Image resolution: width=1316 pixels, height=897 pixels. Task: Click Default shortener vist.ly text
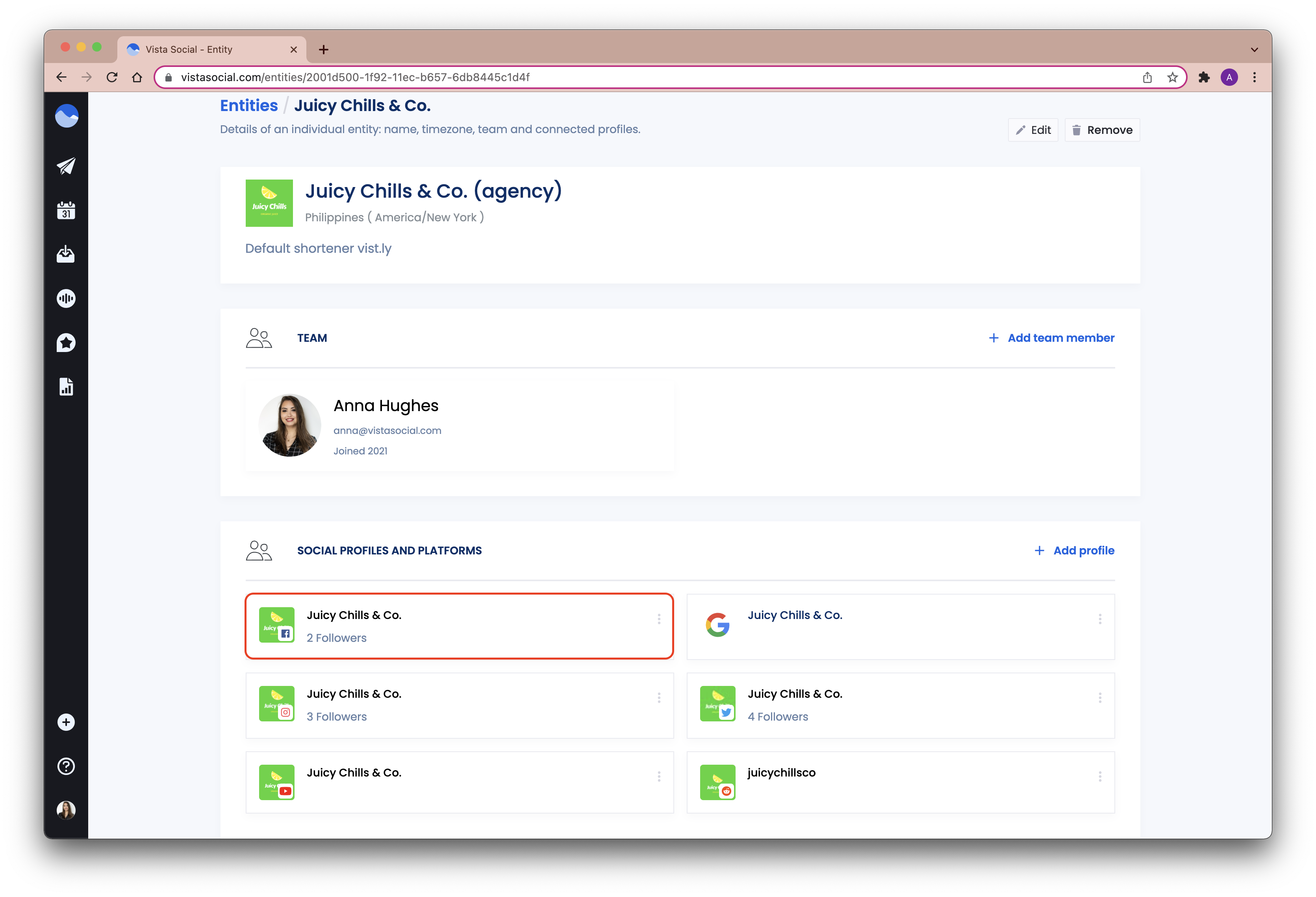click(x=318, y=248)
